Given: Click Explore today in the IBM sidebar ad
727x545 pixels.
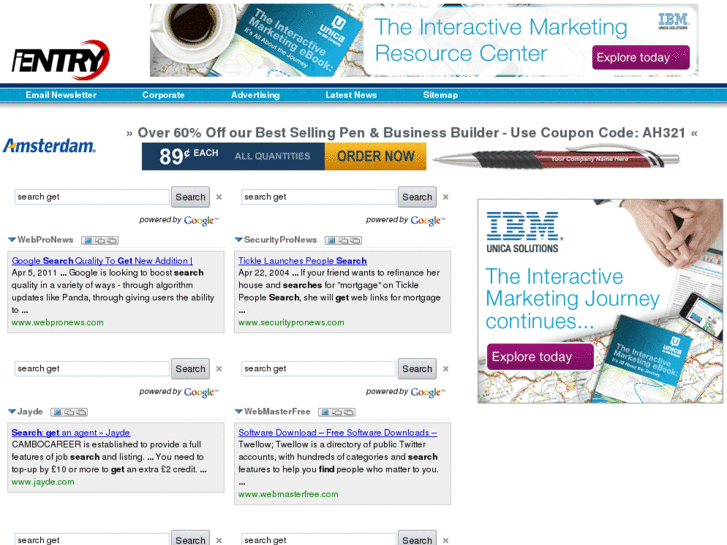Looking at the screenshot, I should (x=540, y=357).
